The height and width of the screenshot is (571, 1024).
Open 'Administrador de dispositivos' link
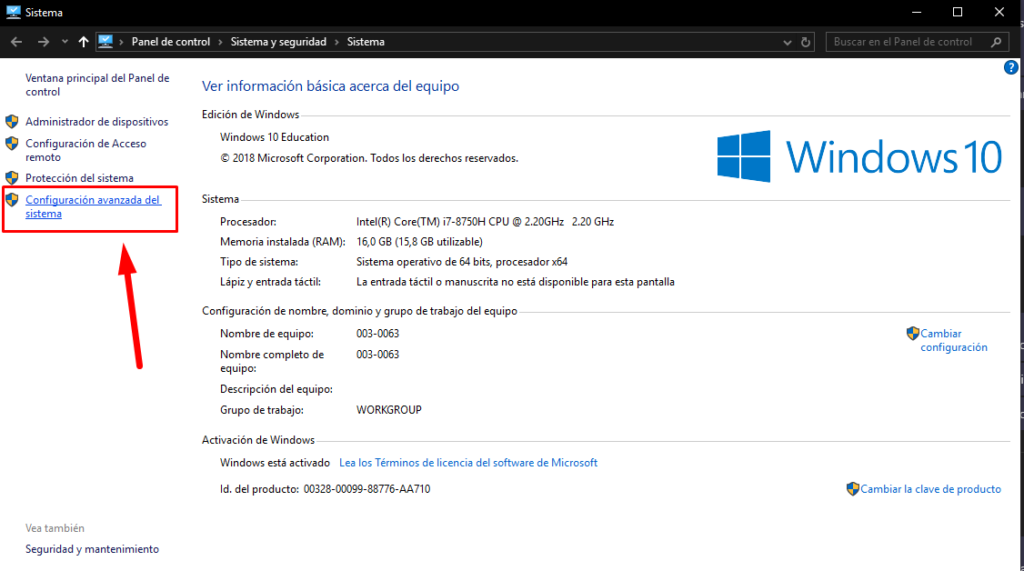pos(97,122)
